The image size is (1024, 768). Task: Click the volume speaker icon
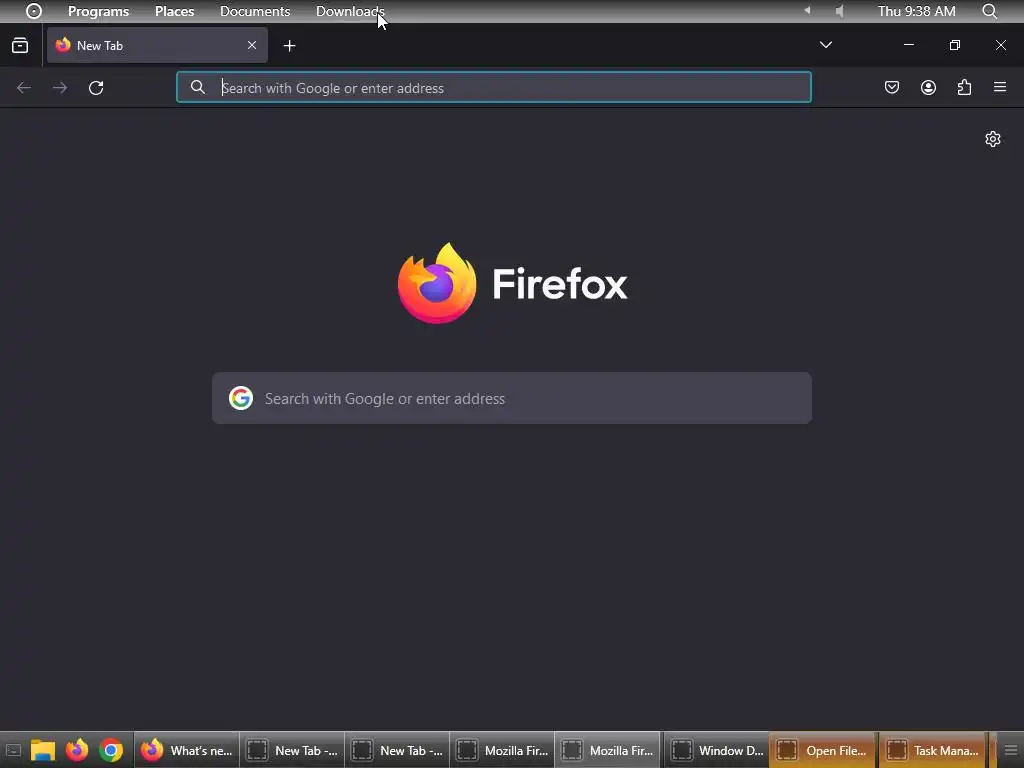[840, 11]
